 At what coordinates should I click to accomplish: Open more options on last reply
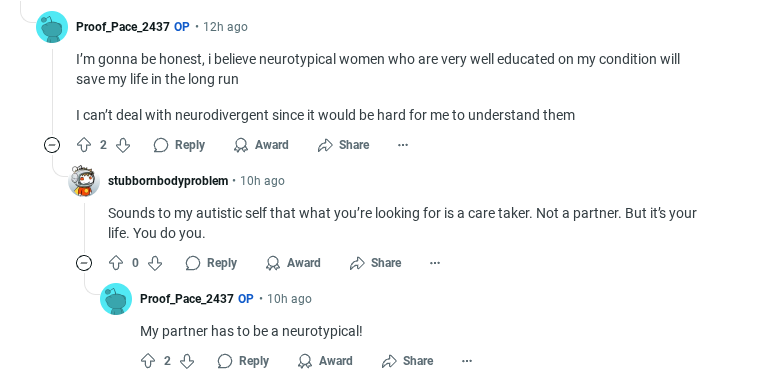467,361
